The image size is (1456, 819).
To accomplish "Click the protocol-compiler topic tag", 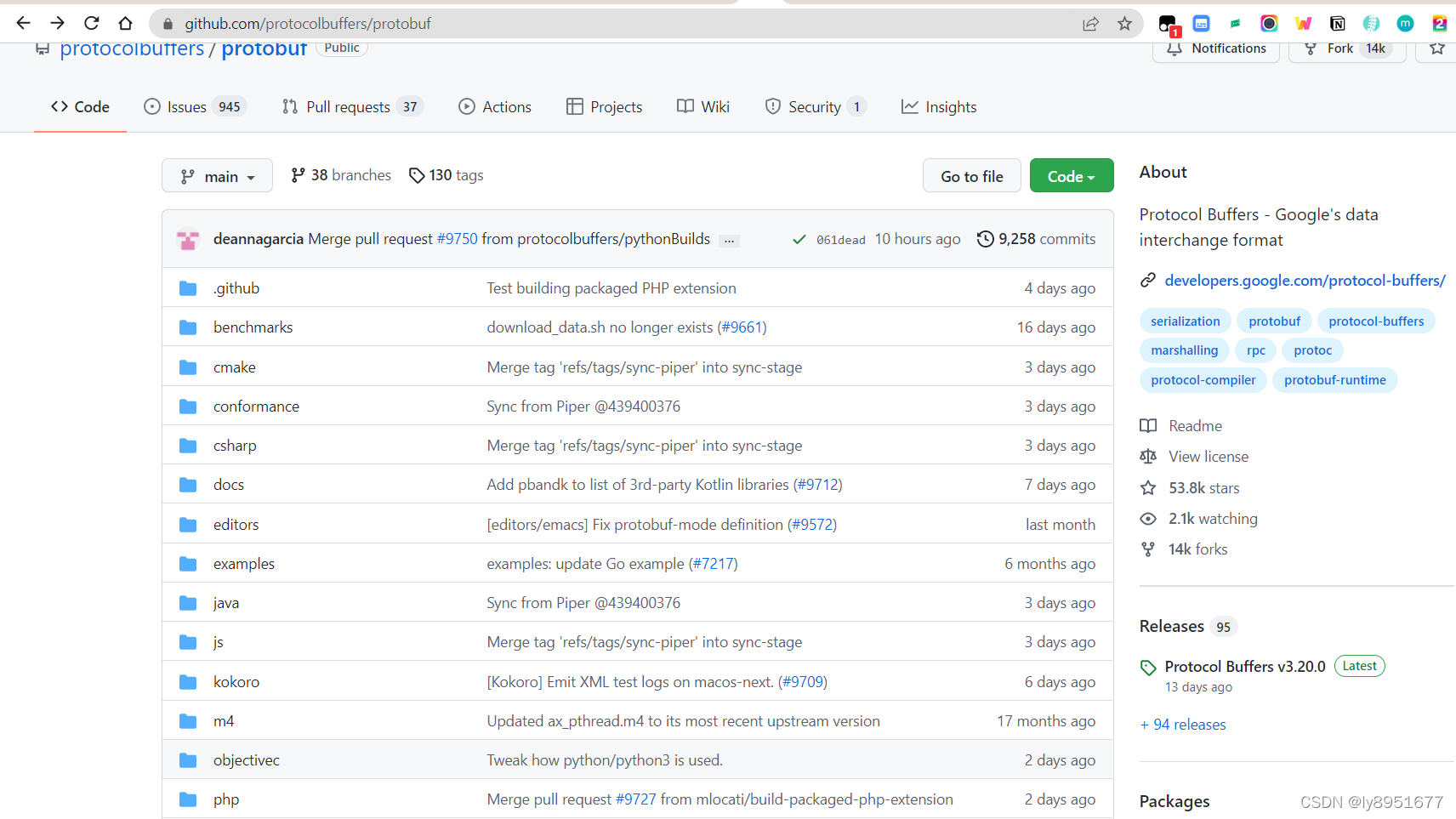I will (1203, 380).
